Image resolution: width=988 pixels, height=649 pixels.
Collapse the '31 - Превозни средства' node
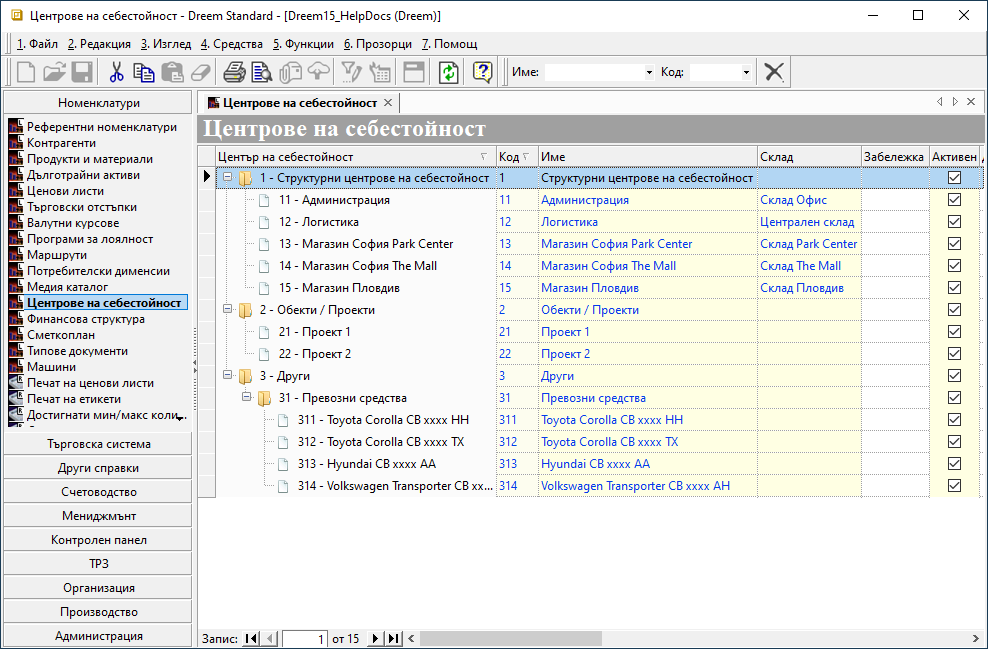tap(247, 398)
